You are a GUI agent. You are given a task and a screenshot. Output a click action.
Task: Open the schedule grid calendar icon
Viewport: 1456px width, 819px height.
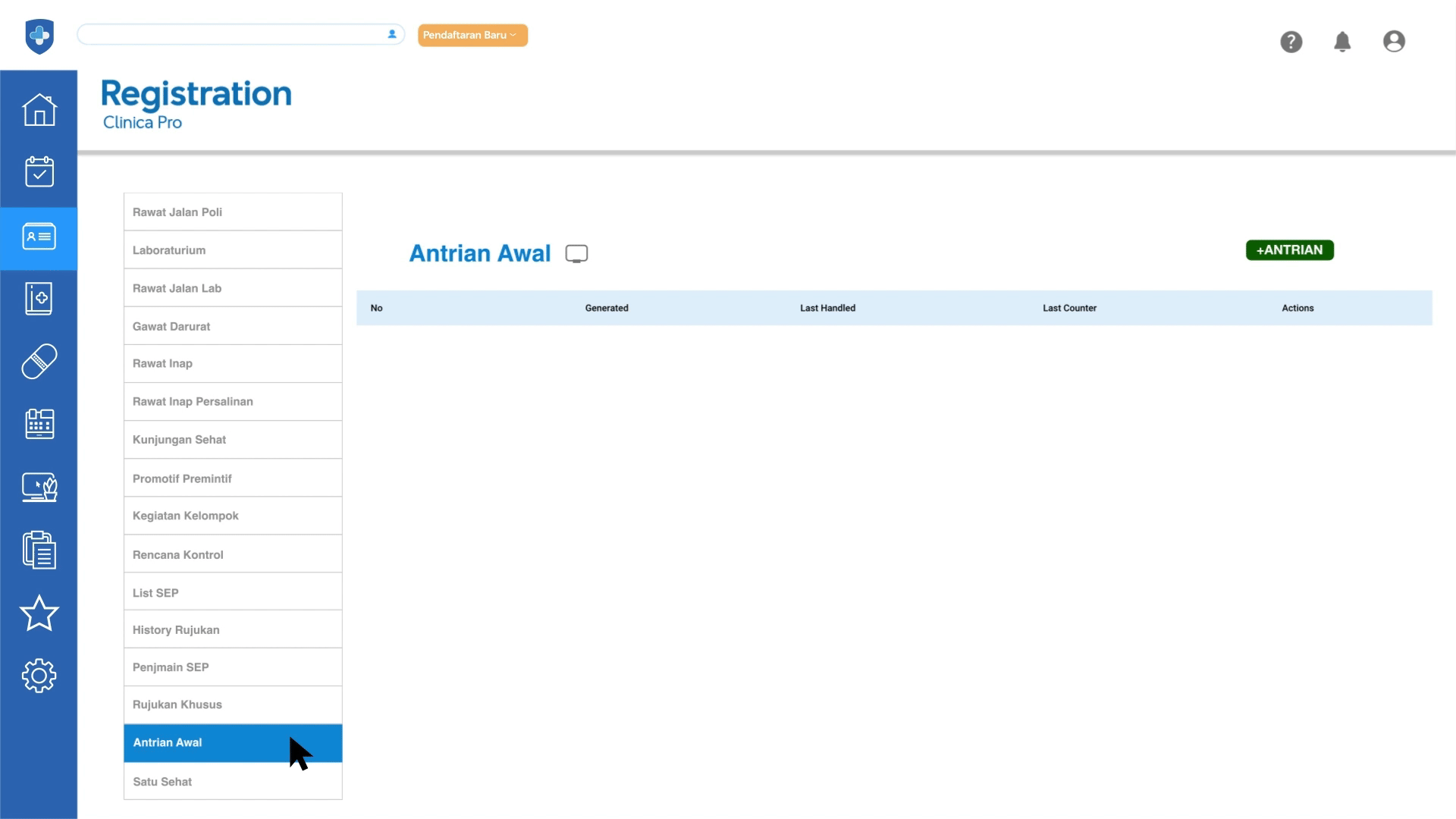click(x=39, y=424)
